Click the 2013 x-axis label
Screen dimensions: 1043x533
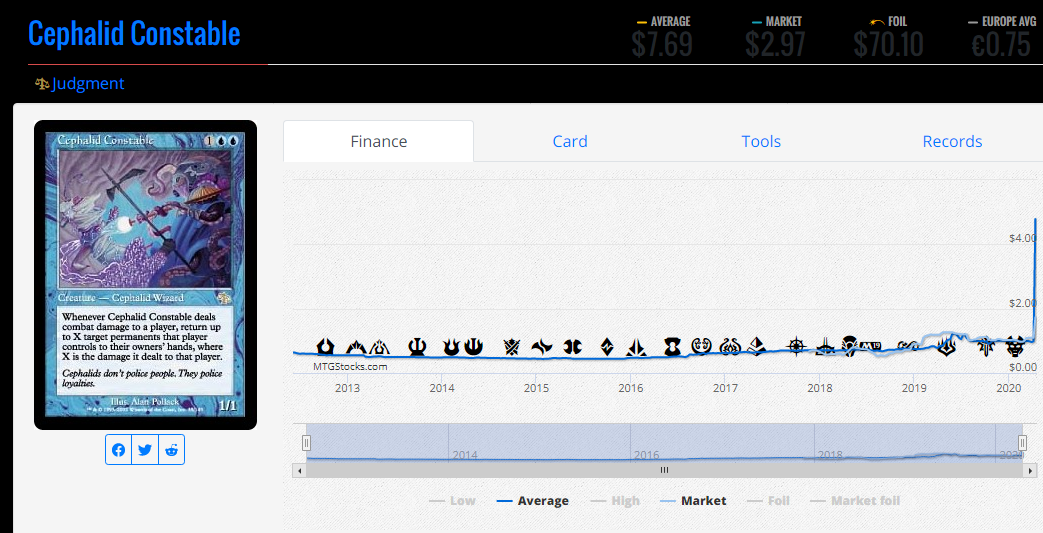tap(347, 388)
